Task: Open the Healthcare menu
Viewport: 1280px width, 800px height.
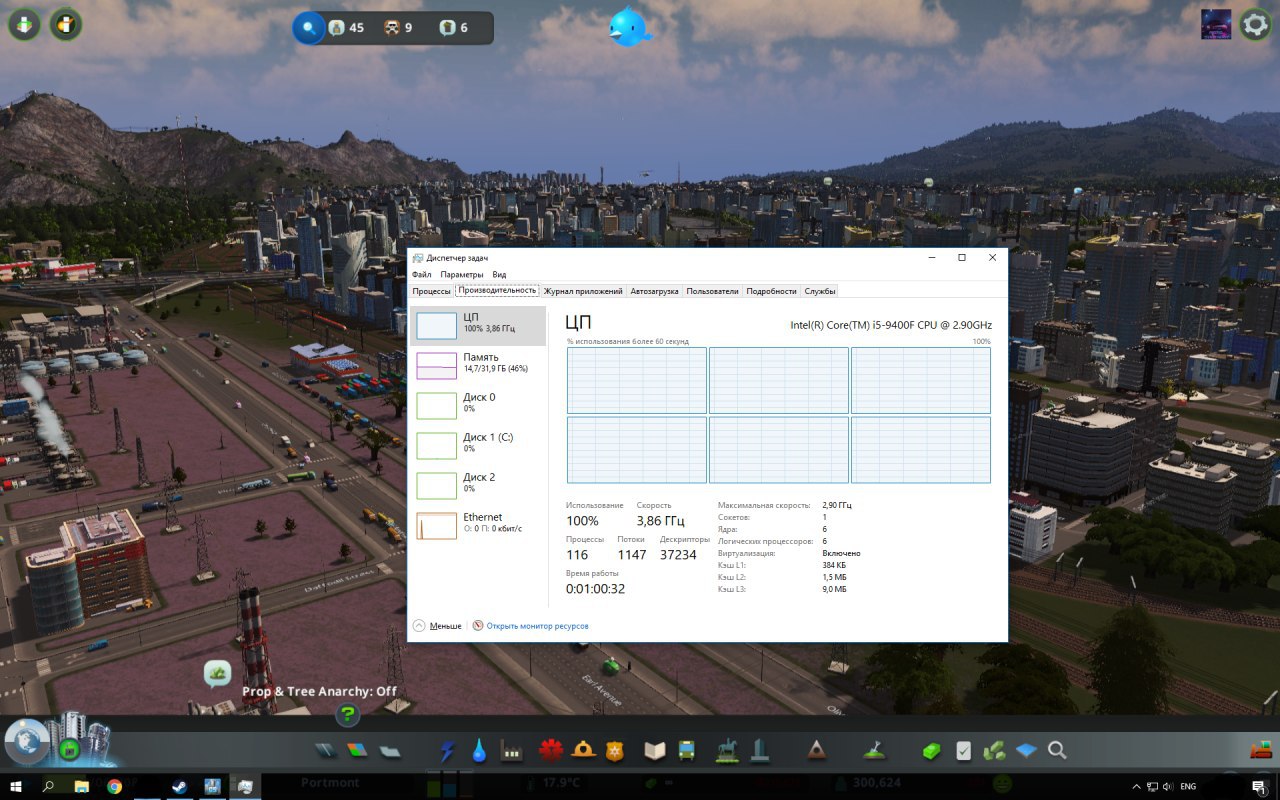Action: (551, 750)
